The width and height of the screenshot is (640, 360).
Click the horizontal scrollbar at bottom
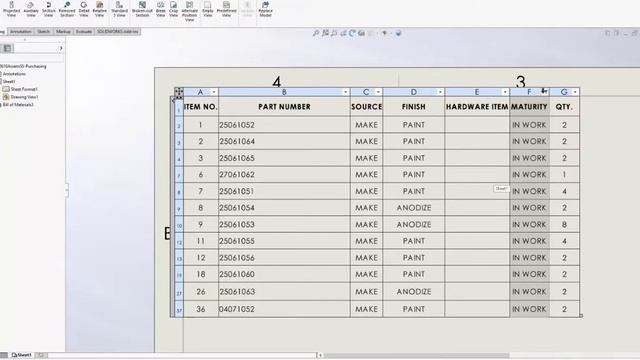416,356
